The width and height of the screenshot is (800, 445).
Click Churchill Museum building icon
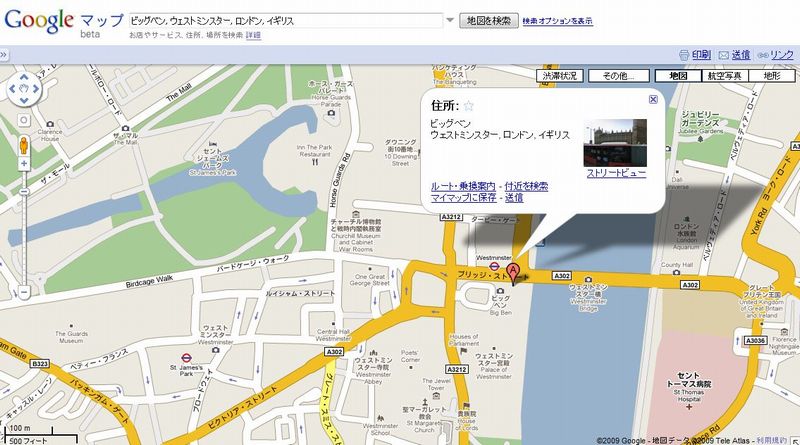click(356, 214)
